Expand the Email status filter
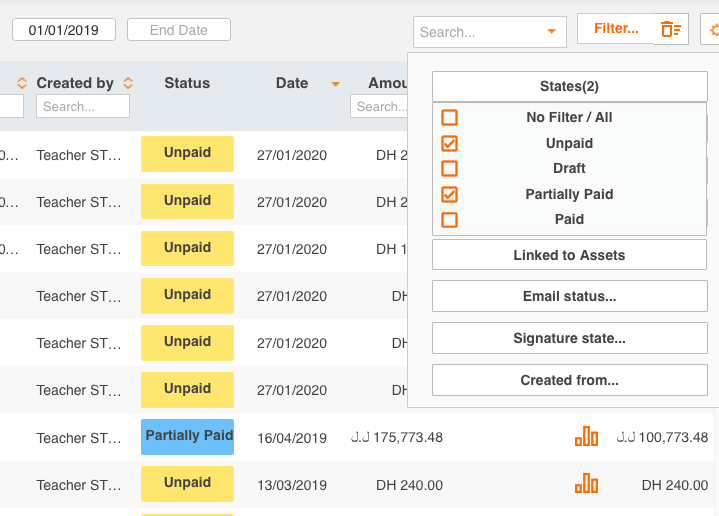The image size is (719, 516). pos(569,297)
